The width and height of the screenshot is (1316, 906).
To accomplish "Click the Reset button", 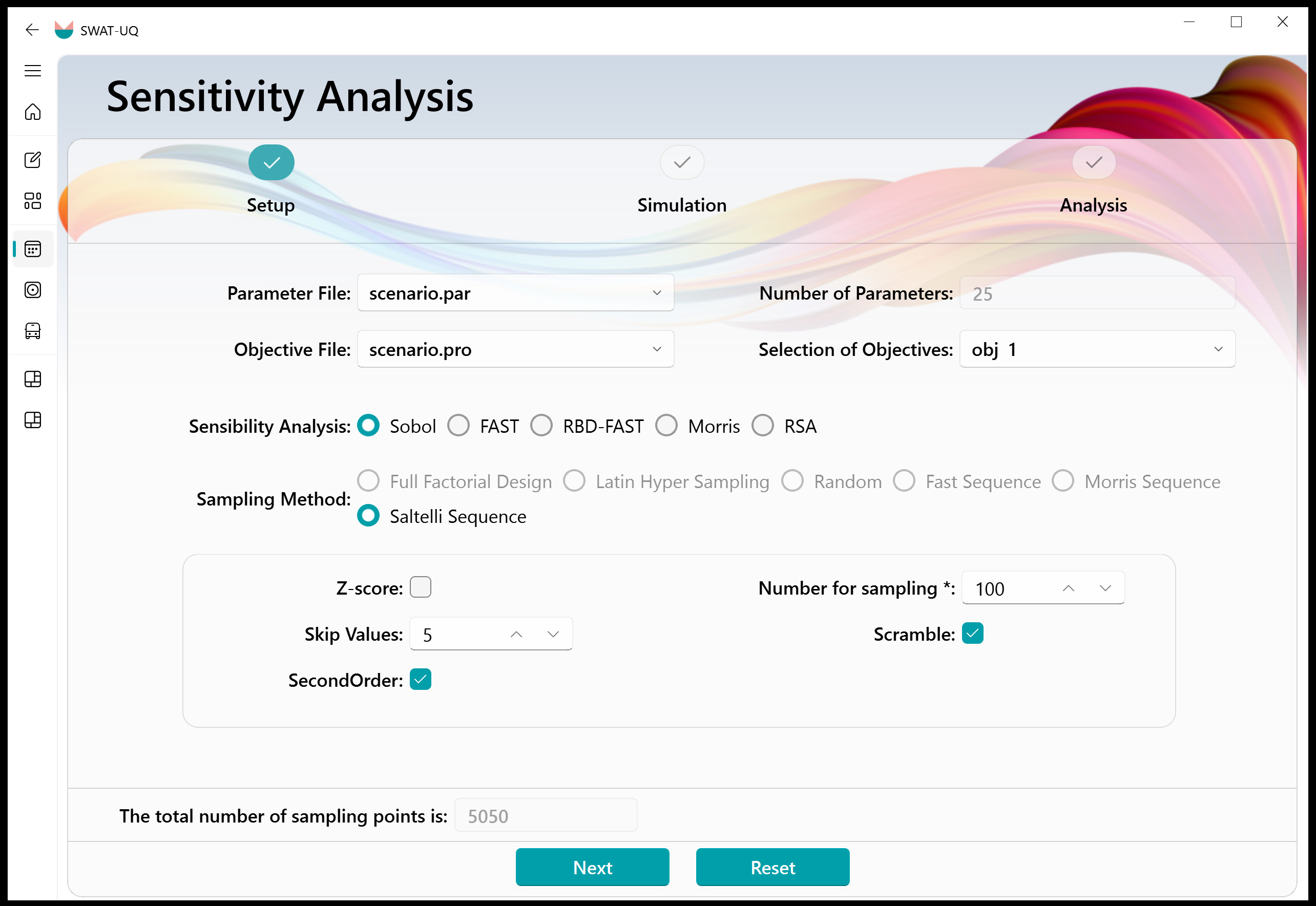I will tap(772, 867).
